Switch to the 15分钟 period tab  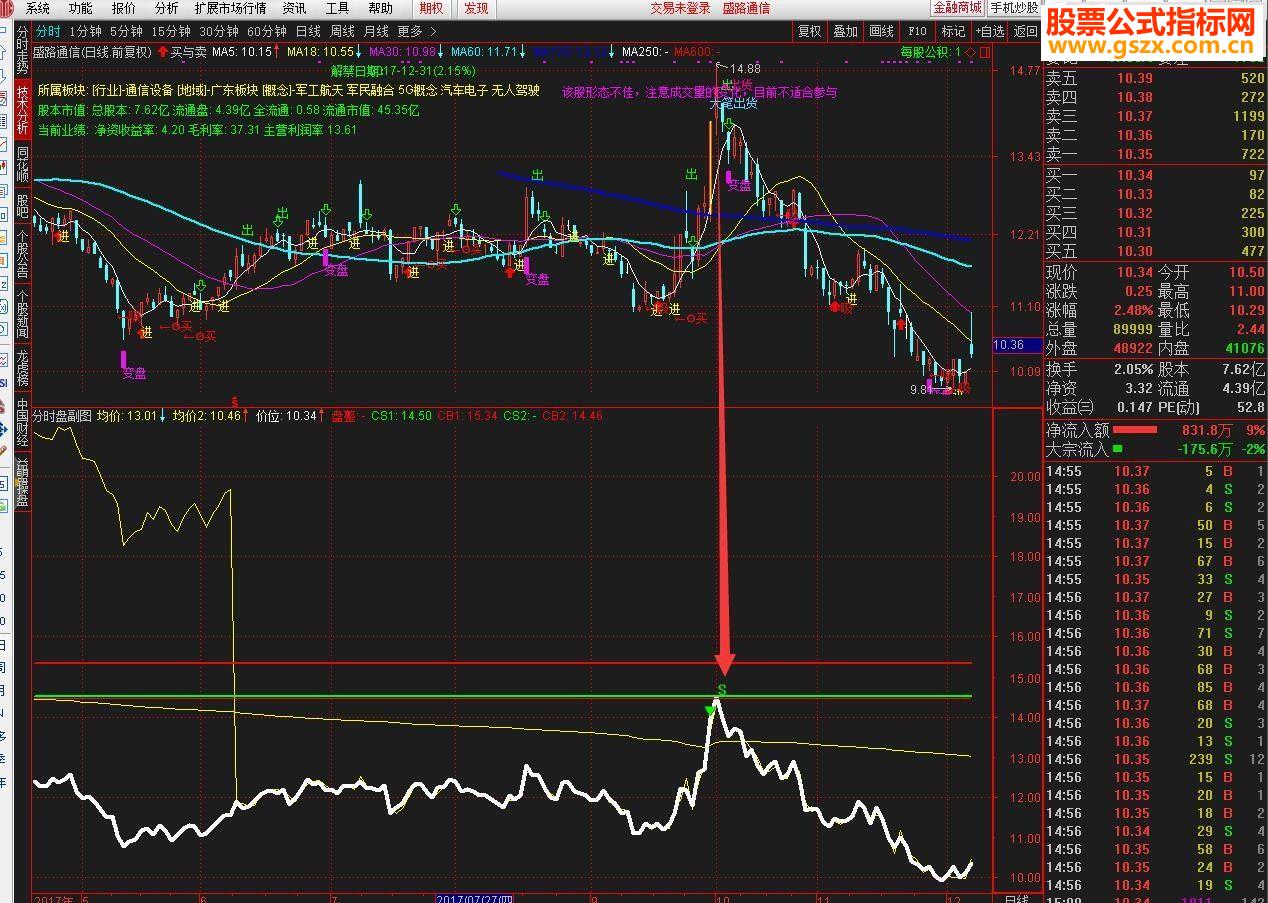(x=171, y=32)
